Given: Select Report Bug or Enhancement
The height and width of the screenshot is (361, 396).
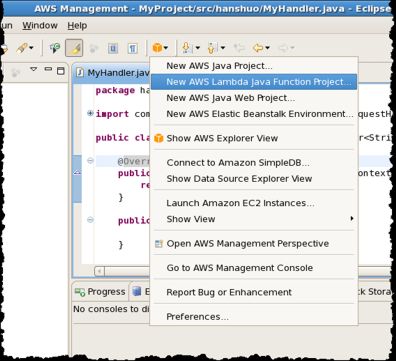Looking at the screenshot, I should click(254, 292).
